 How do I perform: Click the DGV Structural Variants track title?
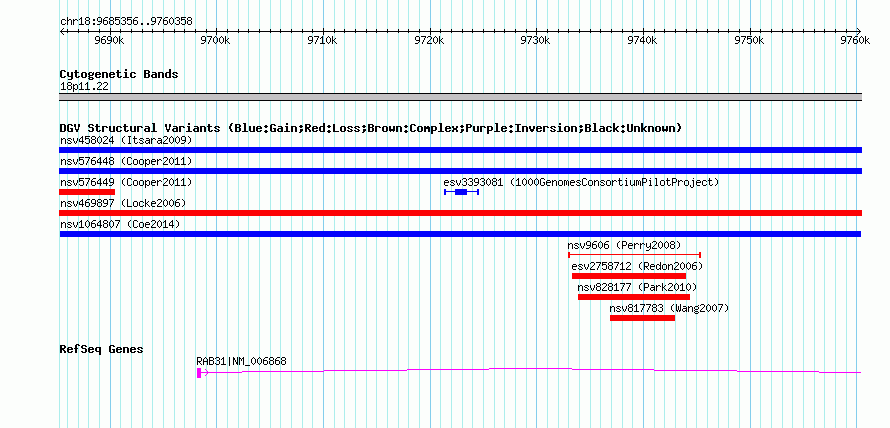[x=371, y=128]
